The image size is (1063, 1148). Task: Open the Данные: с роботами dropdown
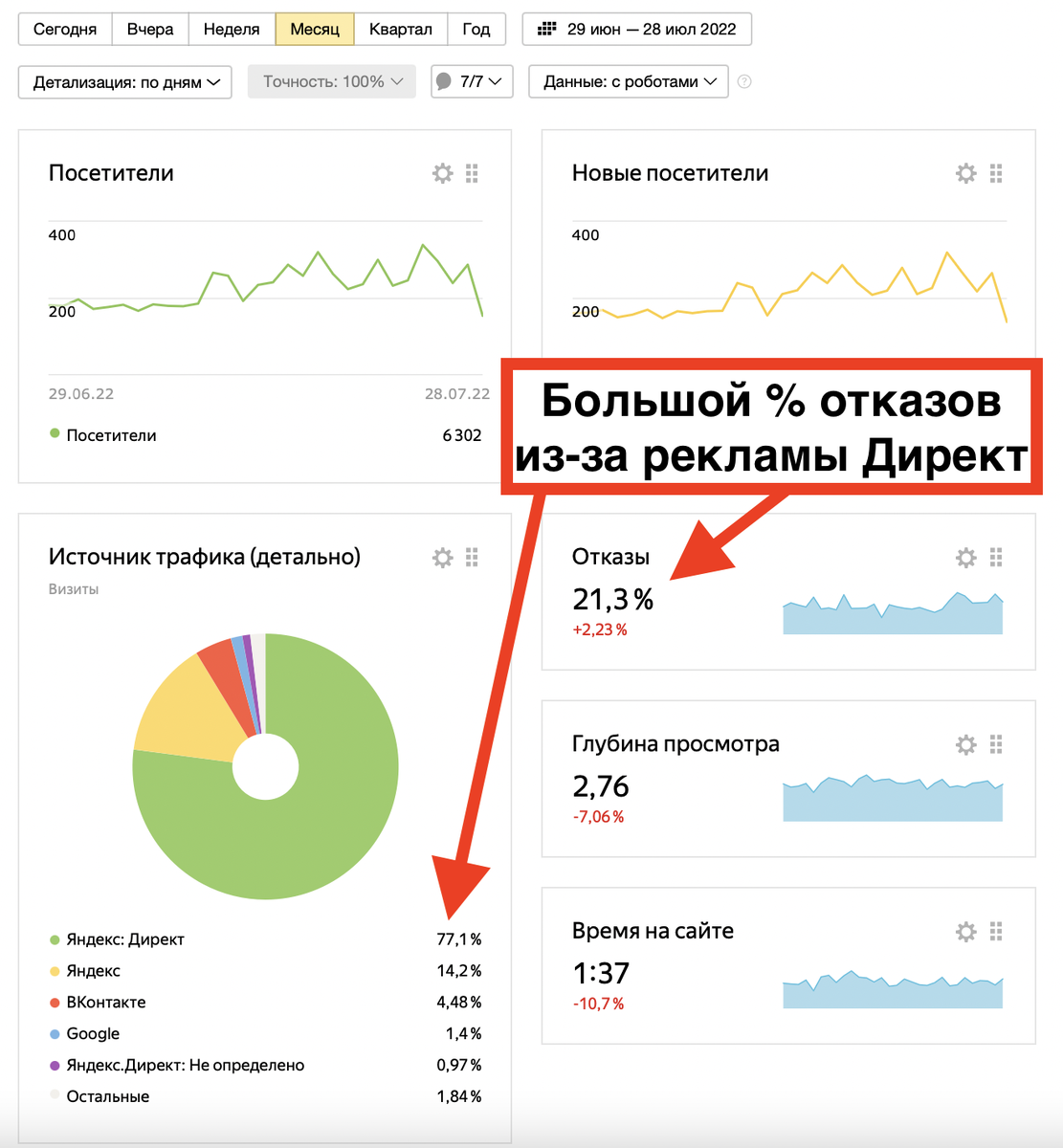click(x=628, y=81)
